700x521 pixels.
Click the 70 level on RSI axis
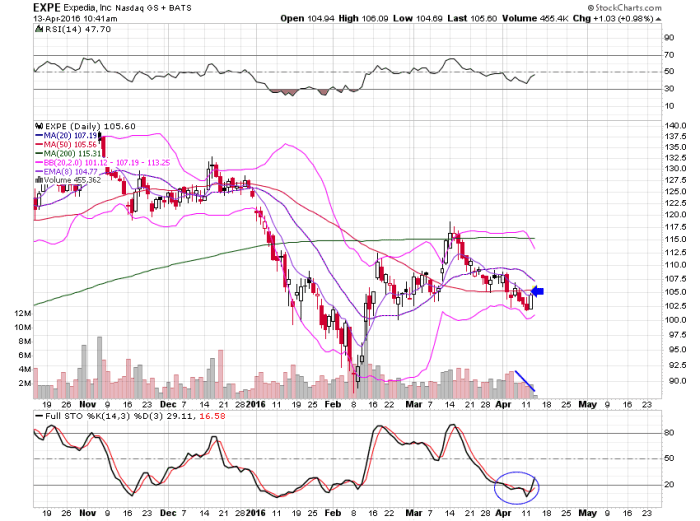coord(669,55)
